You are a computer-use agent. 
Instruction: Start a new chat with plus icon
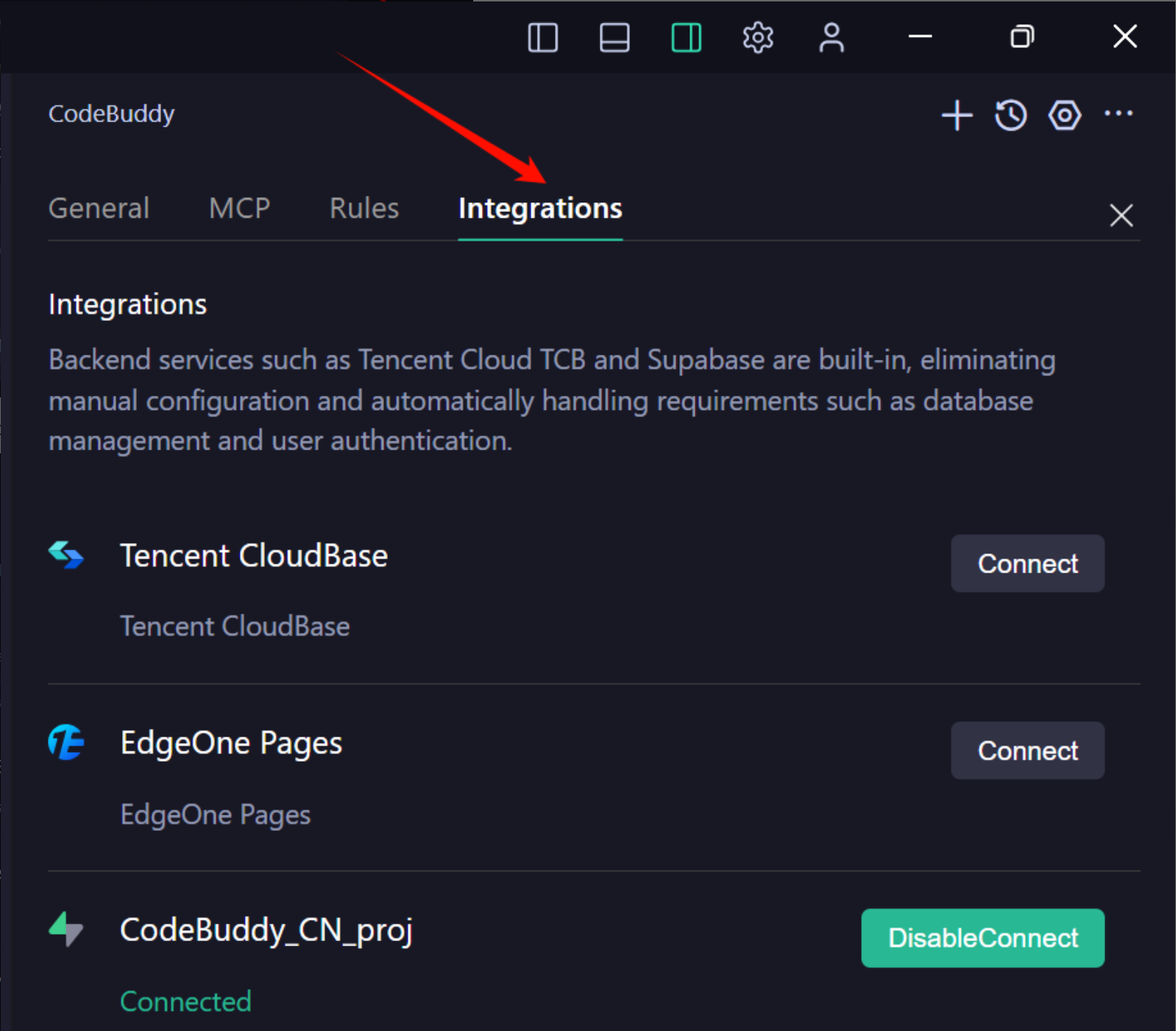(x=957, y=116)
